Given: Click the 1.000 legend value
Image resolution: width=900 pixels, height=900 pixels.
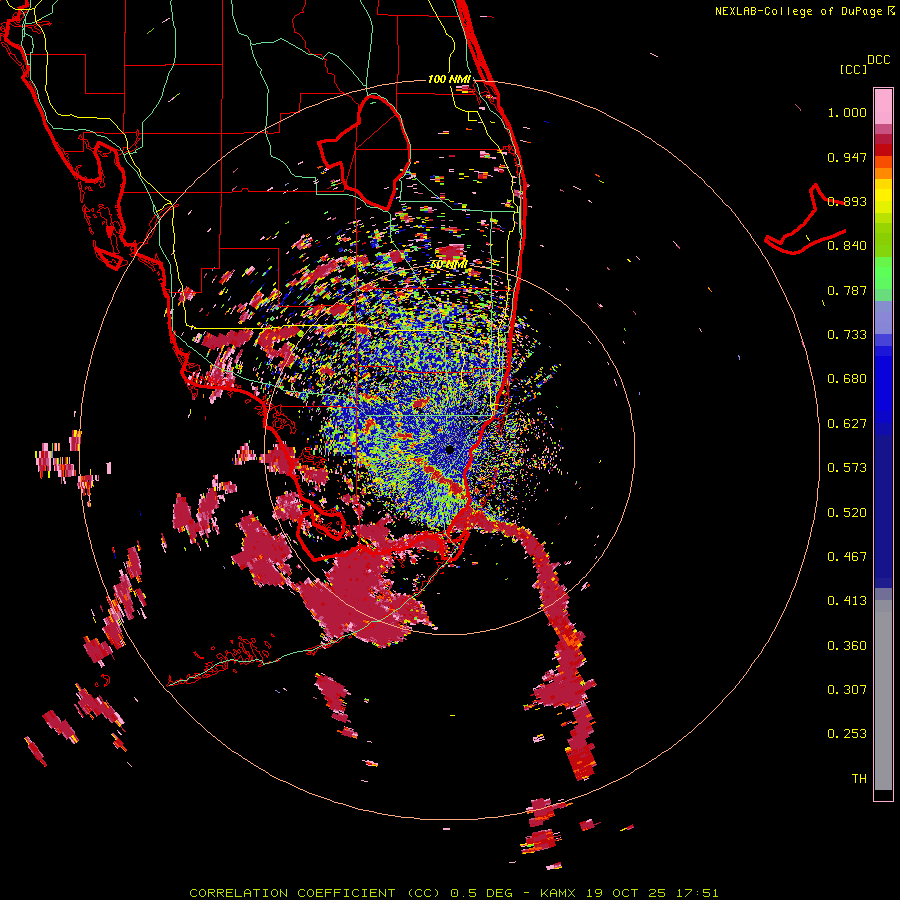Looking at the screenshot, I should click(847, 112).
